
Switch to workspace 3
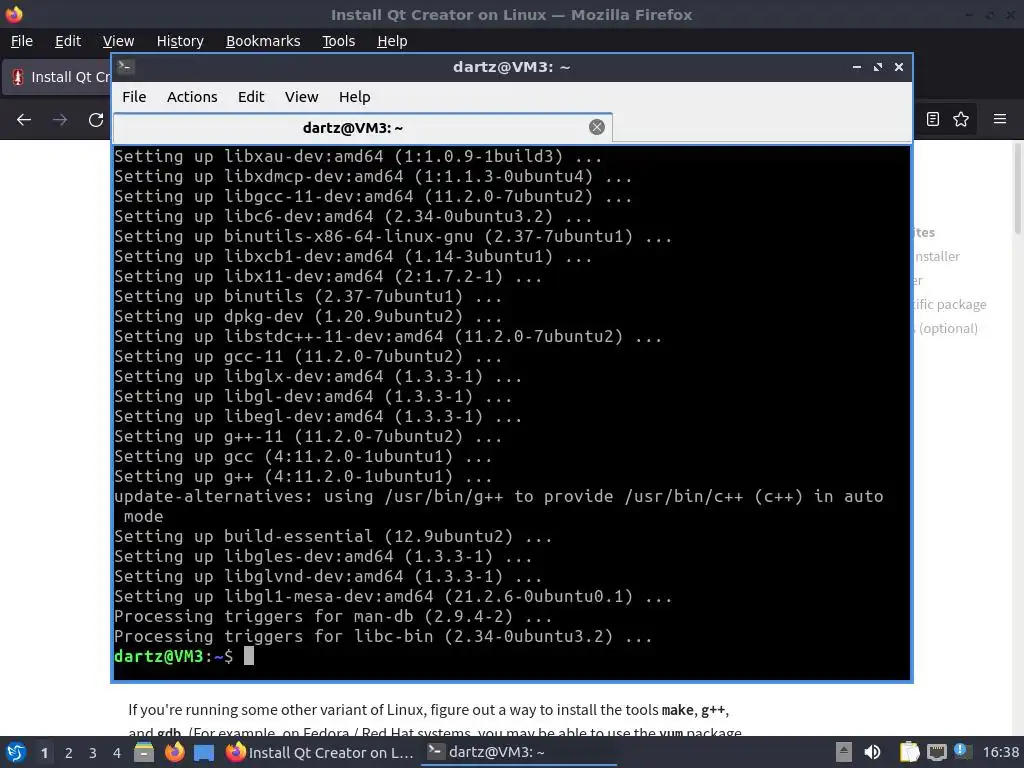93,753
